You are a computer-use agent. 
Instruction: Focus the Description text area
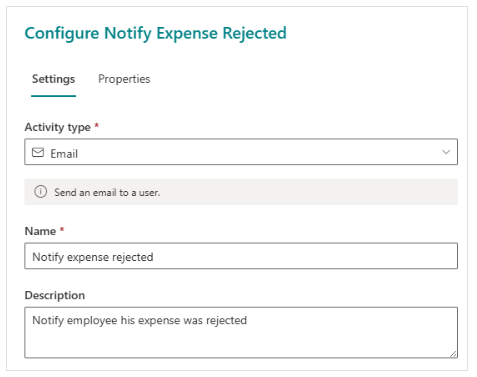(x=241, y=333)
